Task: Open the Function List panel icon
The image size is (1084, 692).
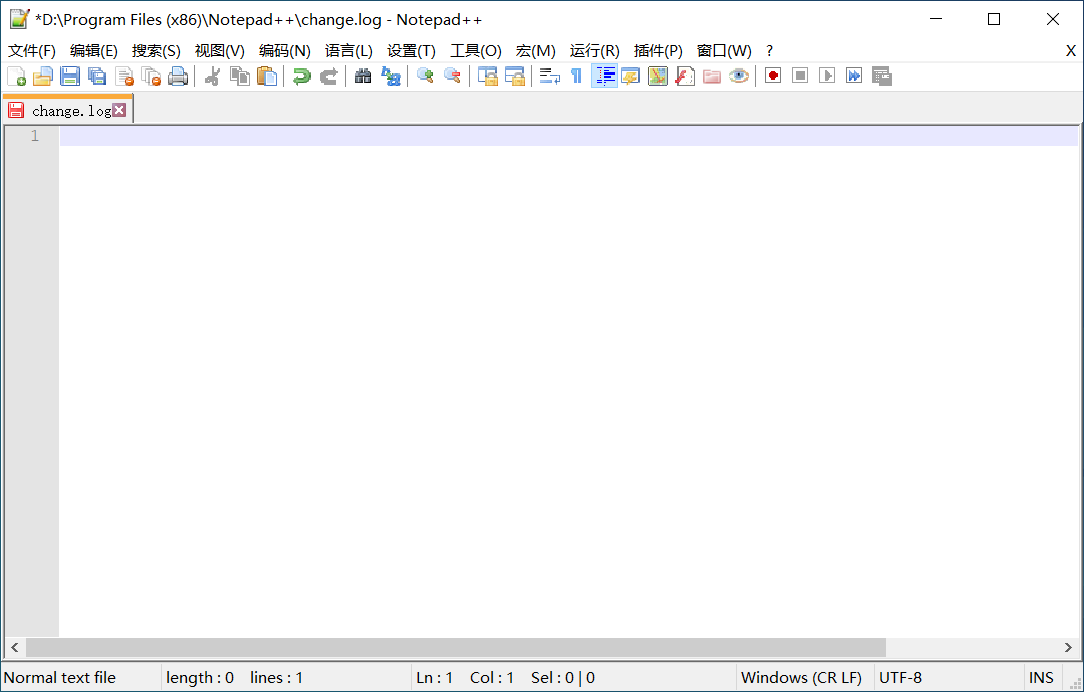Action: 684,76
